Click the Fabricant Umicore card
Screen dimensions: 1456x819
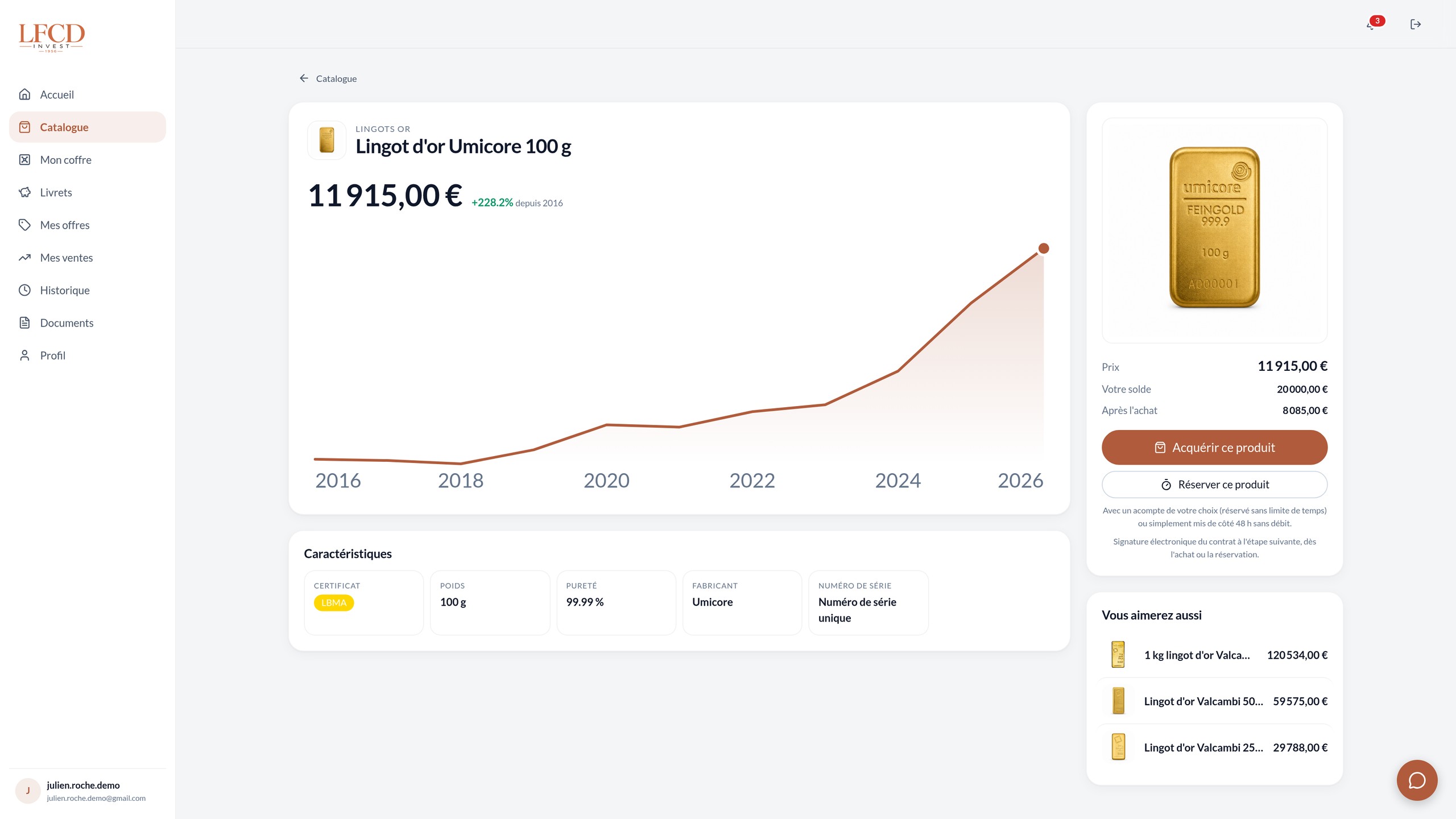tap(742, 603)
